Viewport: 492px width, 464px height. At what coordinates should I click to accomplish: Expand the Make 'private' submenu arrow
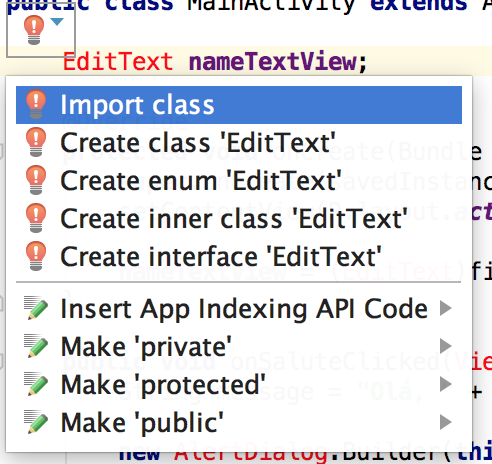[x=446, y=346]
